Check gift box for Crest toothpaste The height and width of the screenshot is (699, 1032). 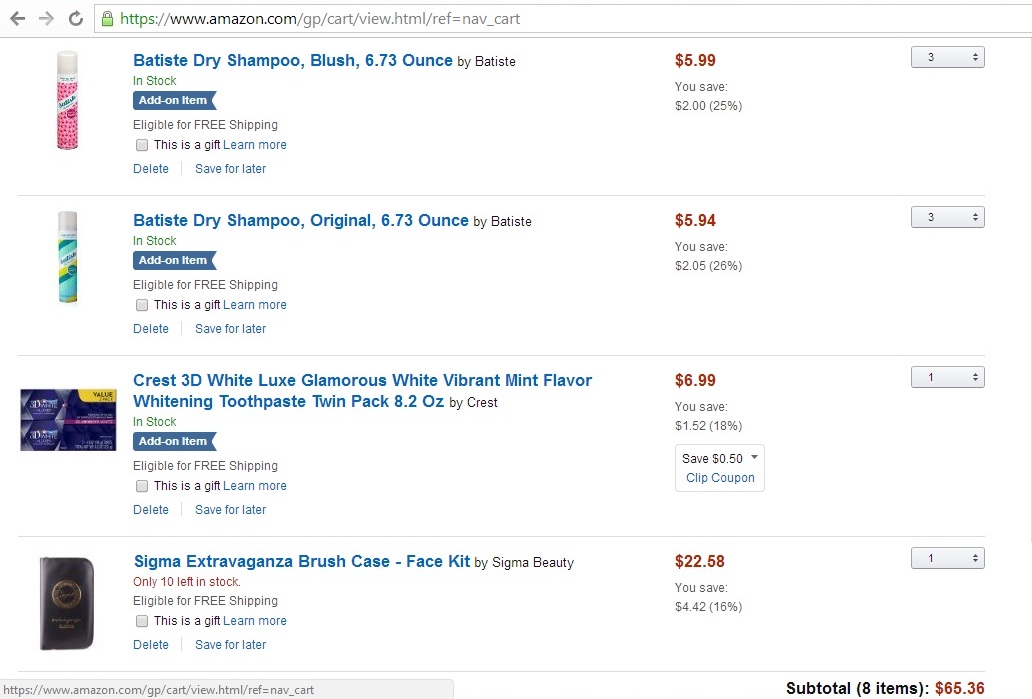coord(142,486)
